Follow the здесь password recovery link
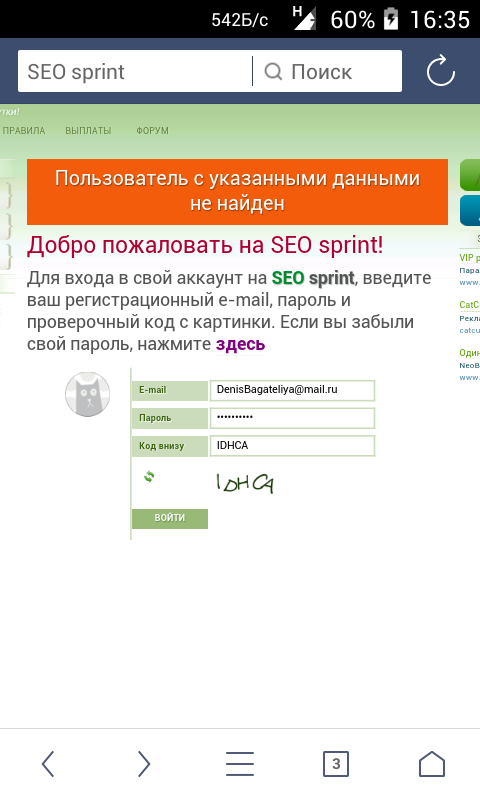480x800 pixels. 240,344
